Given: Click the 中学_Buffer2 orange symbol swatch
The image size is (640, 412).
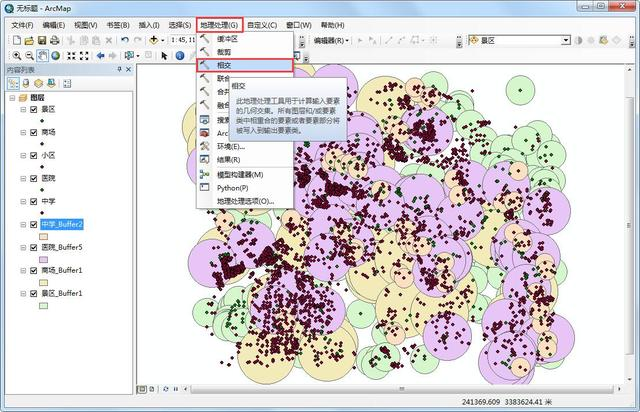Looking at the screenshot, I should 43,236.
